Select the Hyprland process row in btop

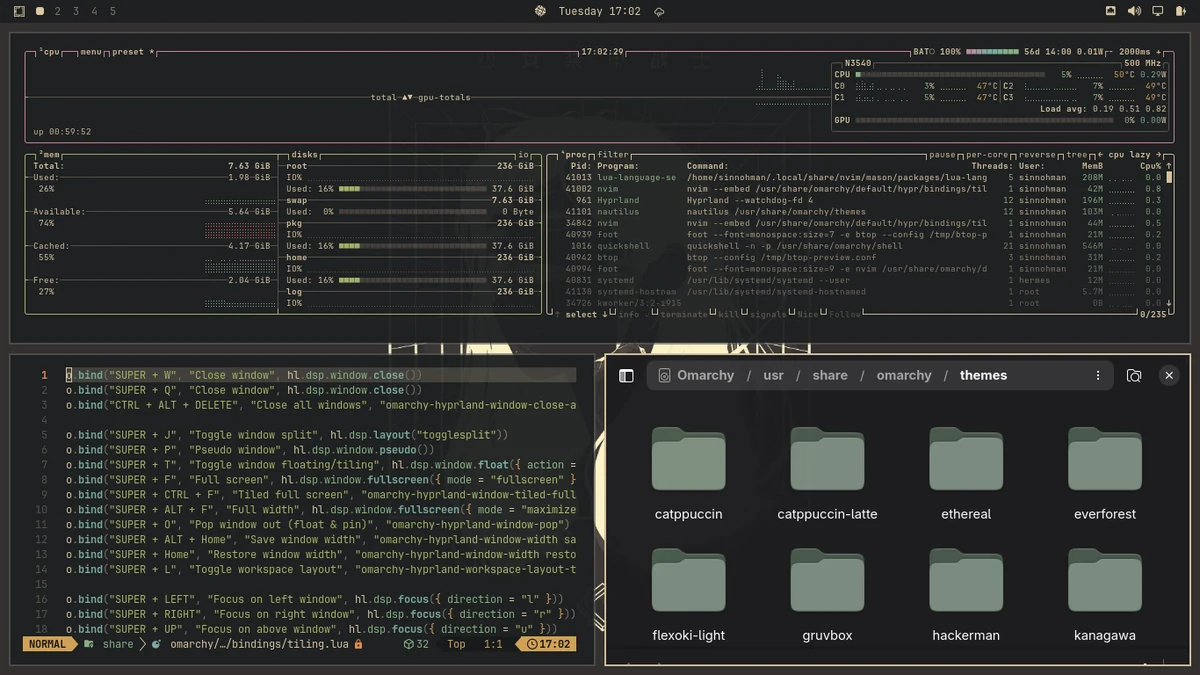click(861, 200)
